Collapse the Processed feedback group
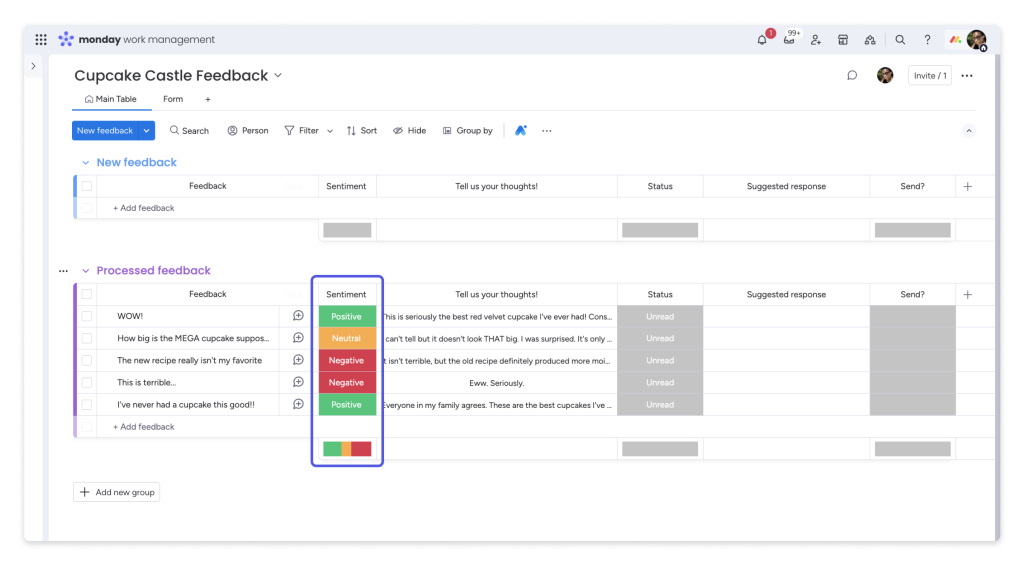Image resolution: width=1024 pixels, height=566 pixels. coord(86,271)
